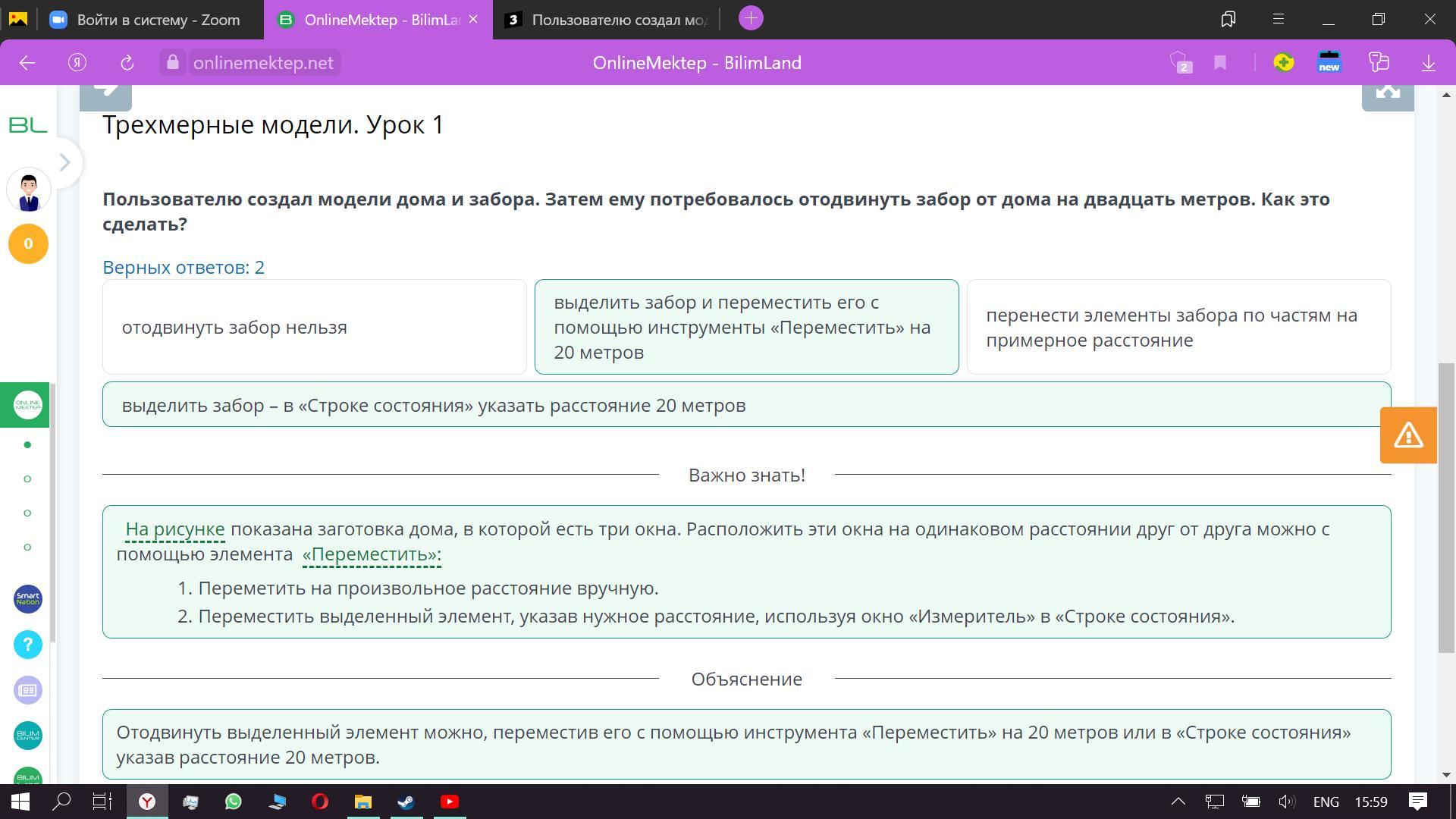Expand the left sidebar chevron
1456x819 pixels.
click(65, 162)
